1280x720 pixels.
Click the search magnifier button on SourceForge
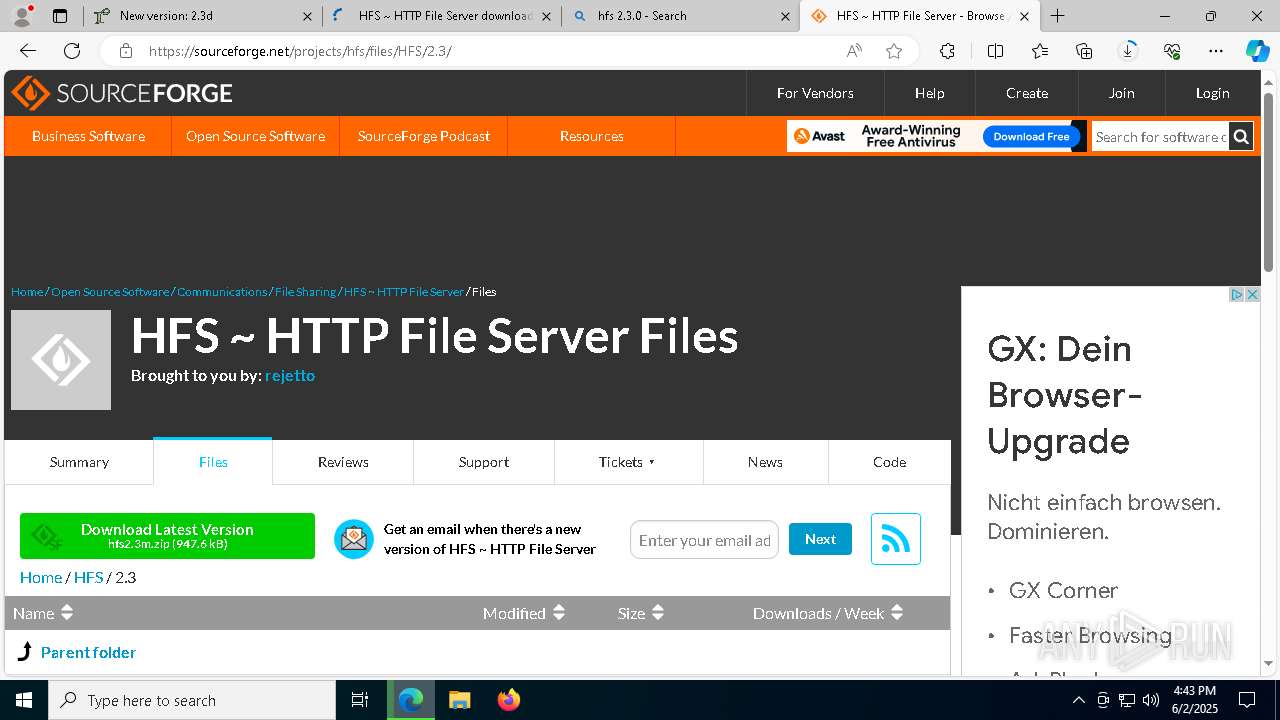pyautogui.click(x=1241, y=136)
